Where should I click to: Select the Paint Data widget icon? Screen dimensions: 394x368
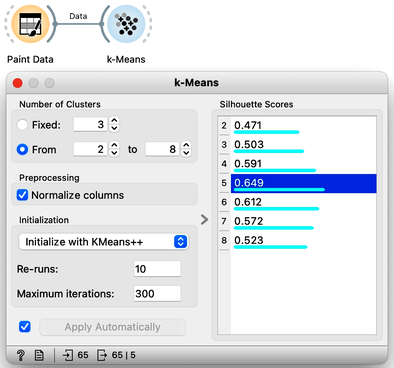coord(30,24)
